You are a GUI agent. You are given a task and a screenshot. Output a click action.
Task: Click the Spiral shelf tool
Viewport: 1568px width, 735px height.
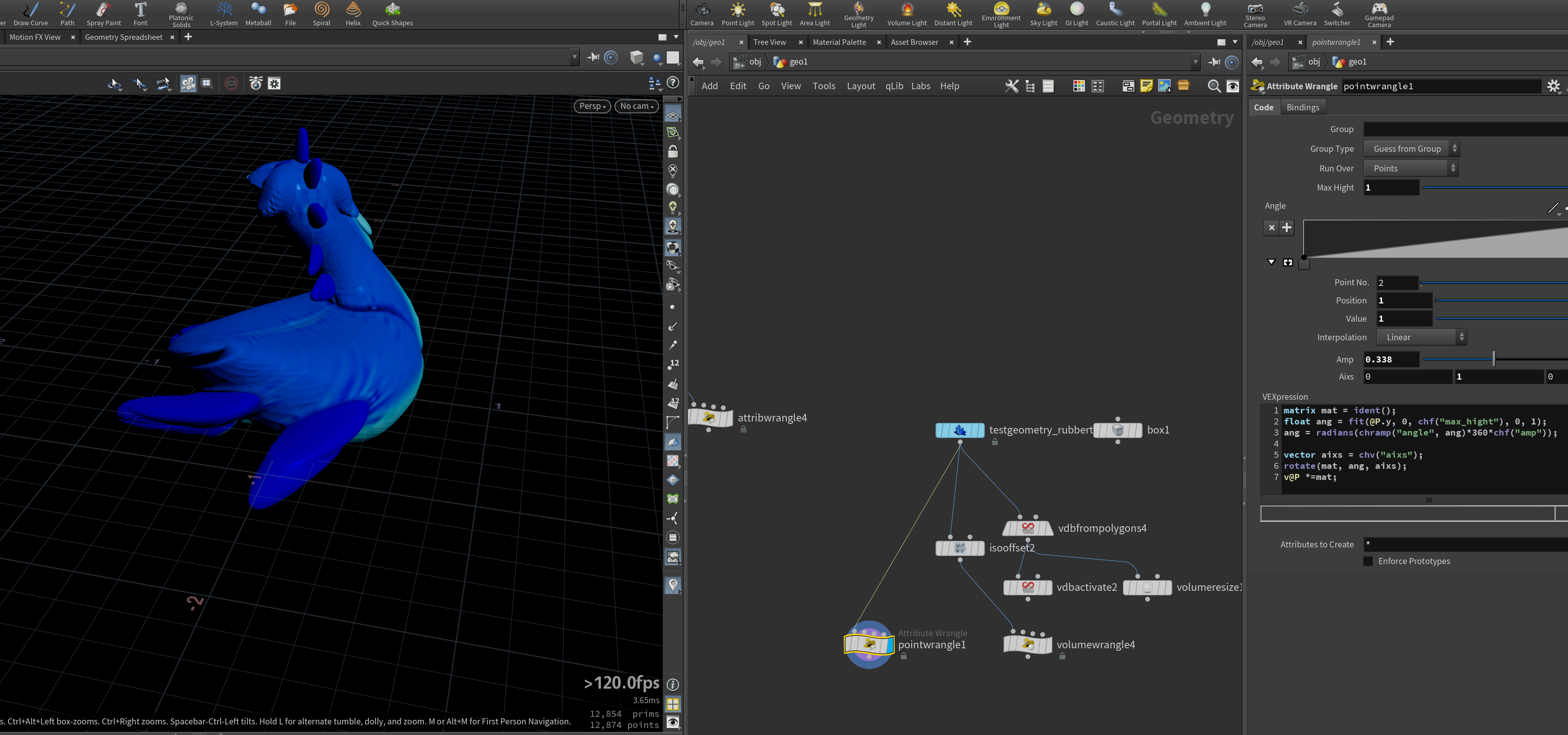tap(322, 14)
